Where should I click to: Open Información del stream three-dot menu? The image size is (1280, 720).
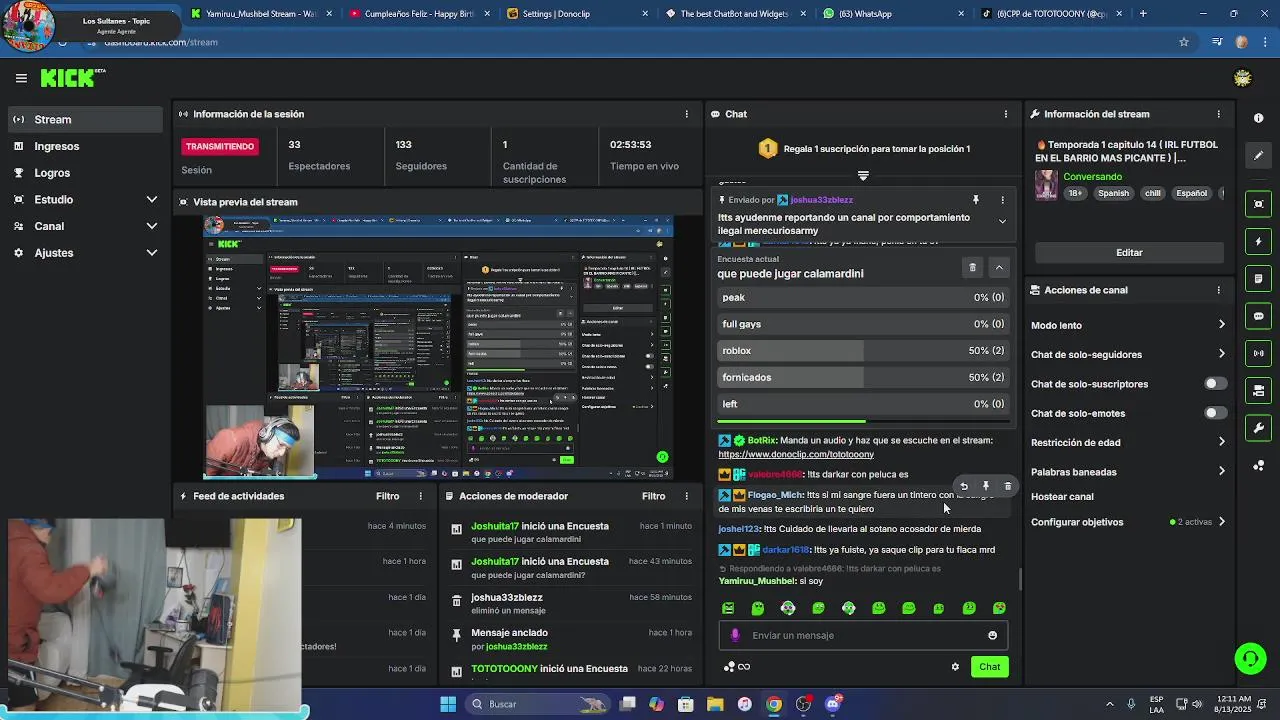click(1218, 114)
